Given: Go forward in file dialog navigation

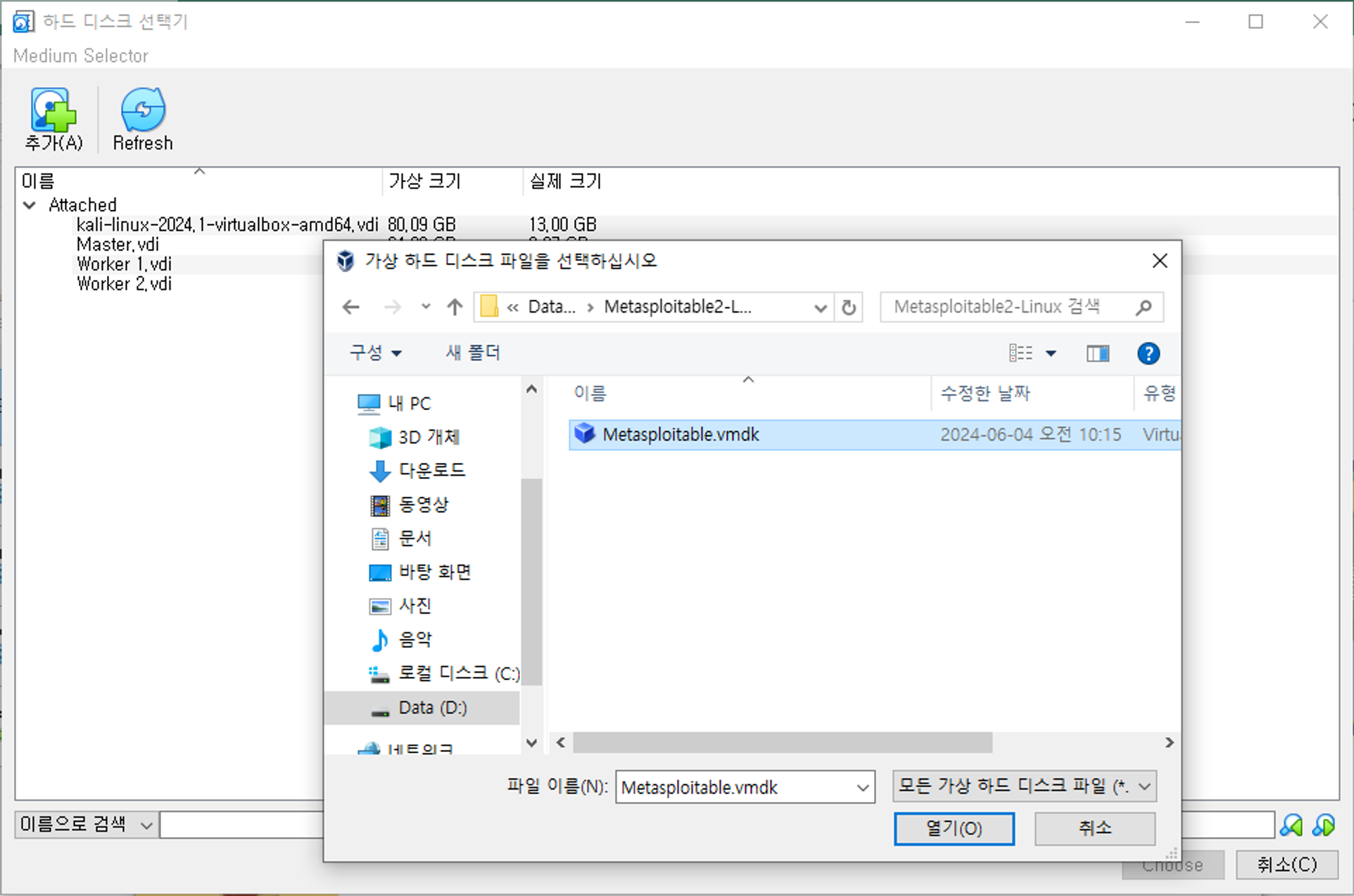Looking at the screenshot, I should [x=392, y=307].
